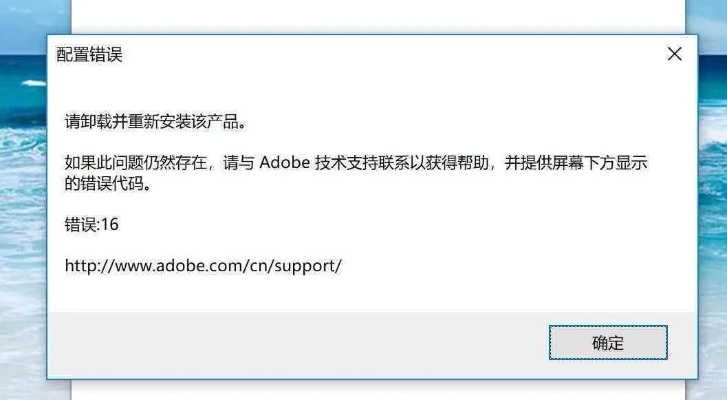Click the 请卸载并重新安装该产品 message line
Screen dimensions: 727x400
click(154, 124)
